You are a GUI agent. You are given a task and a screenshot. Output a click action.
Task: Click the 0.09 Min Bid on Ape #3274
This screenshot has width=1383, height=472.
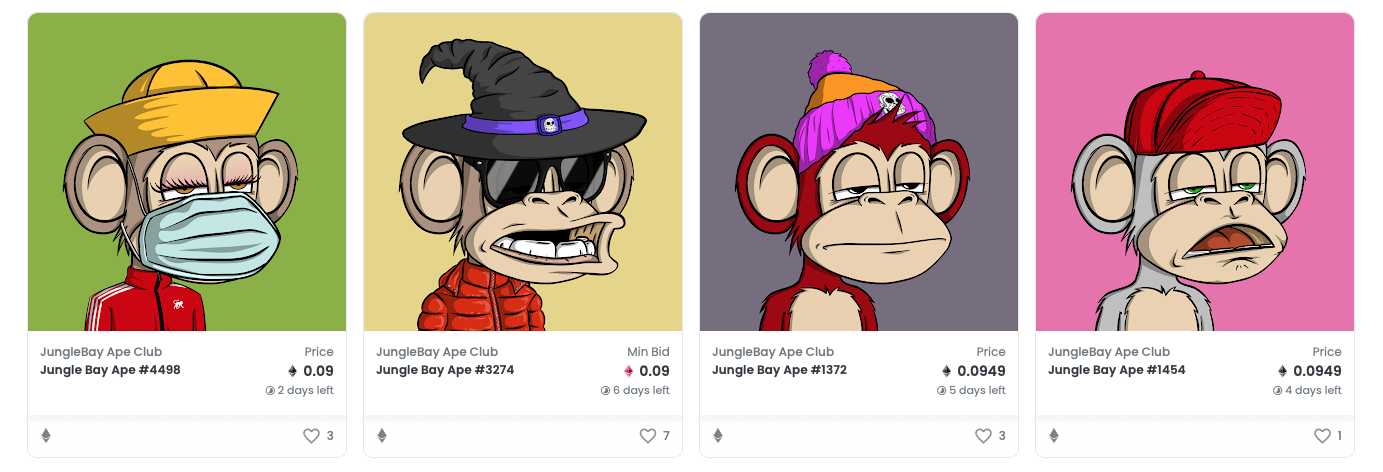point(654,371)
